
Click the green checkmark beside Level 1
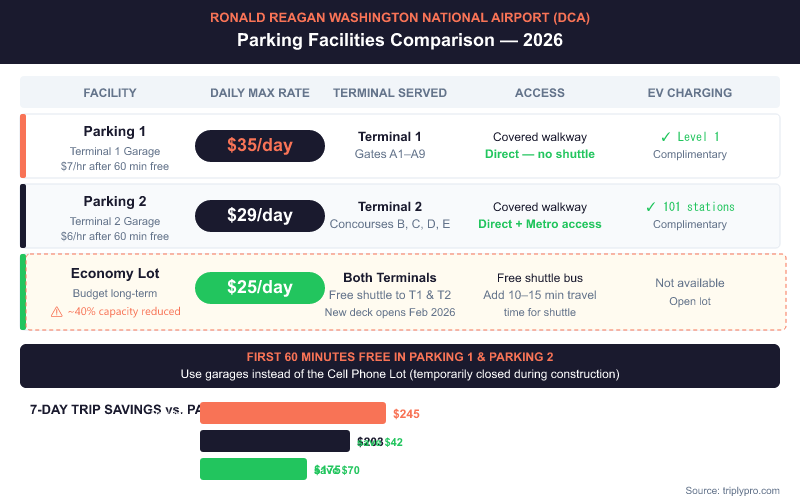point(665,136)
